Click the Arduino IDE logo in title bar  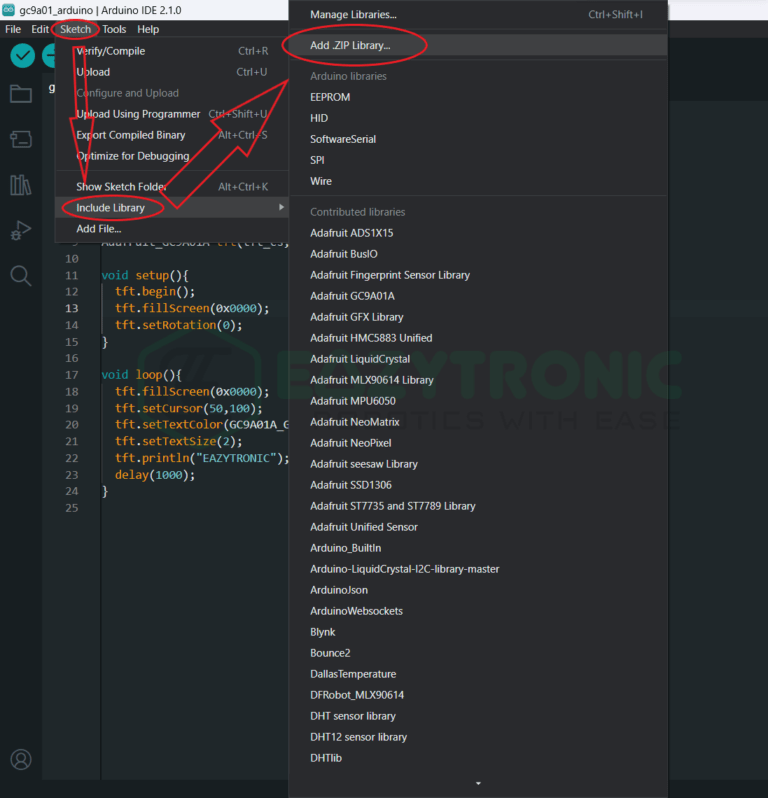pos(9,10)
